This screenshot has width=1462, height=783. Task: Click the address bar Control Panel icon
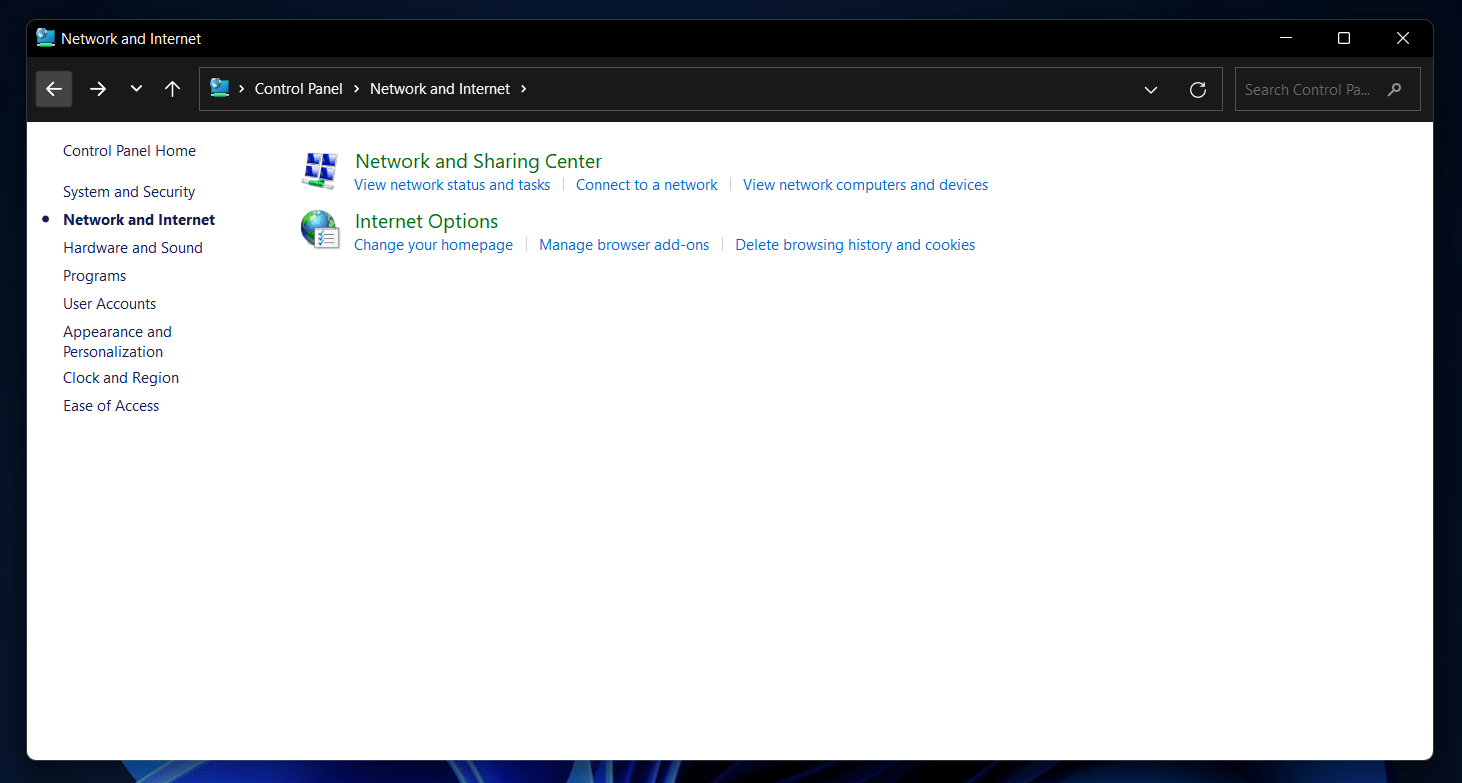[220, 88]
